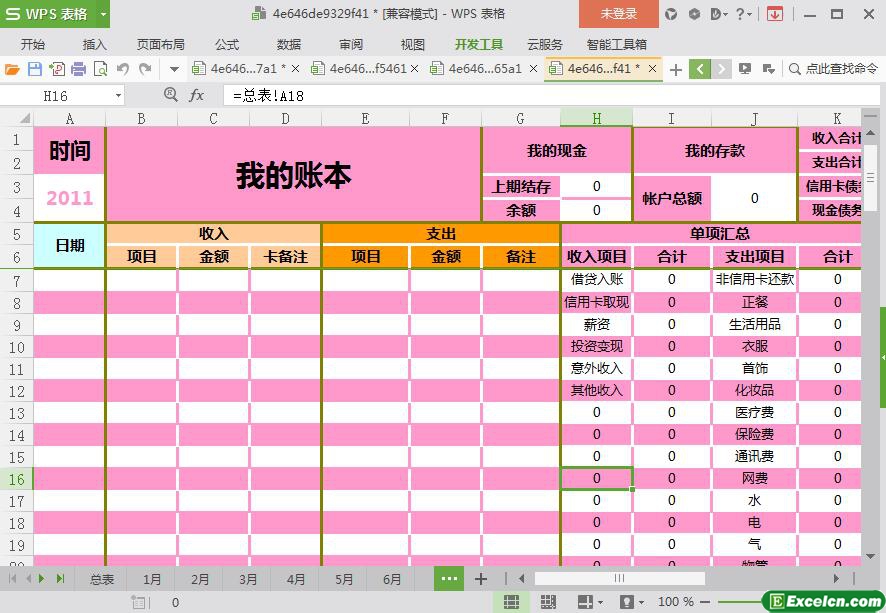Viewport: 886px width, 613px height.
Task: Switch to the 3月 sheet tab
Action: pos(248,579)
